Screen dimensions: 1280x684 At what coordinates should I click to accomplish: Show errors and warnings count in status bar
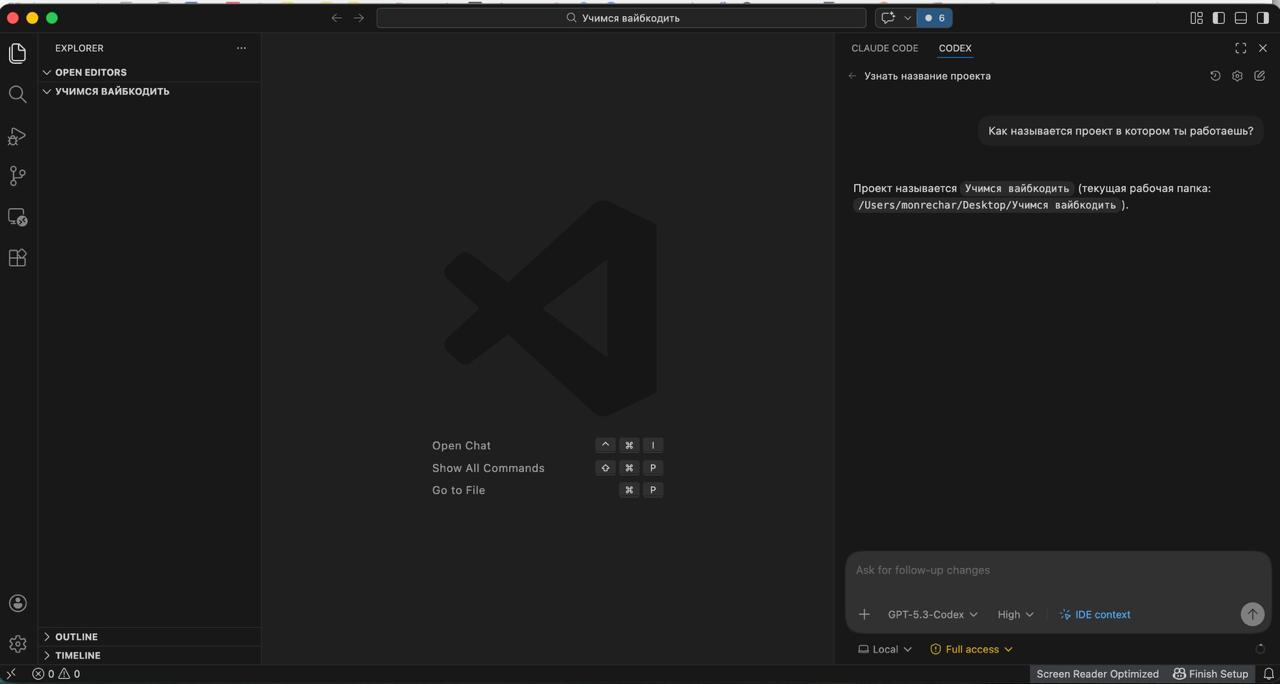(56, 674)
